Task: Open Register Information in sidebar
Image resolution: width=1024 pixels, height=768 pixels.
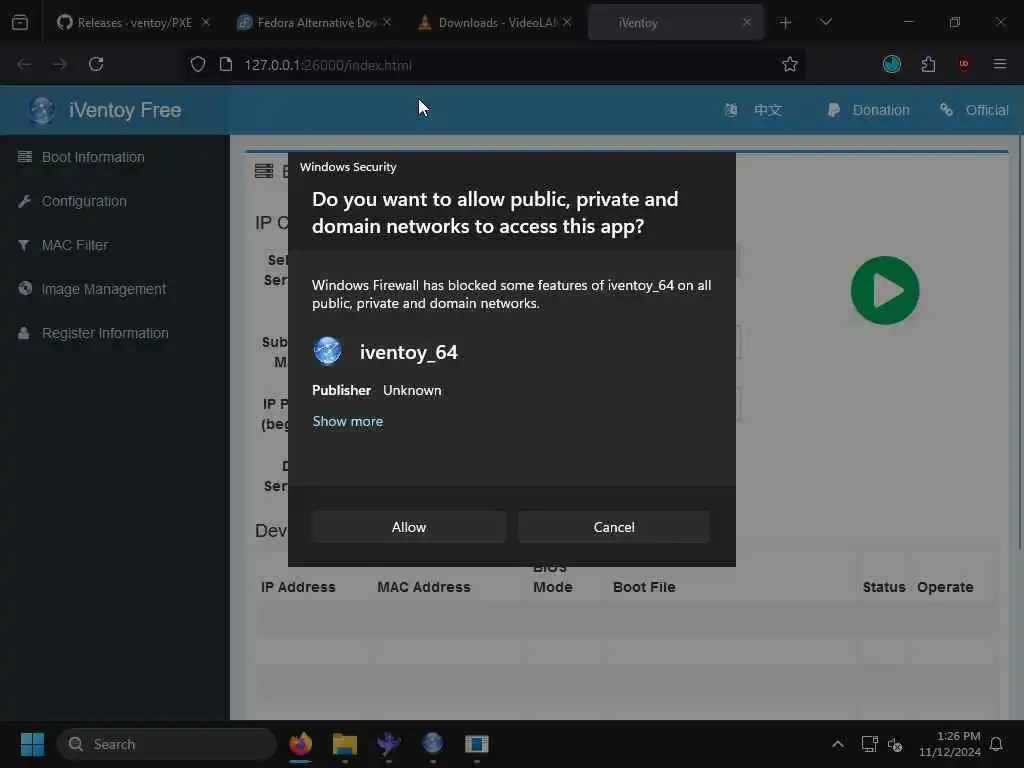Action: (x=105, y=333)
